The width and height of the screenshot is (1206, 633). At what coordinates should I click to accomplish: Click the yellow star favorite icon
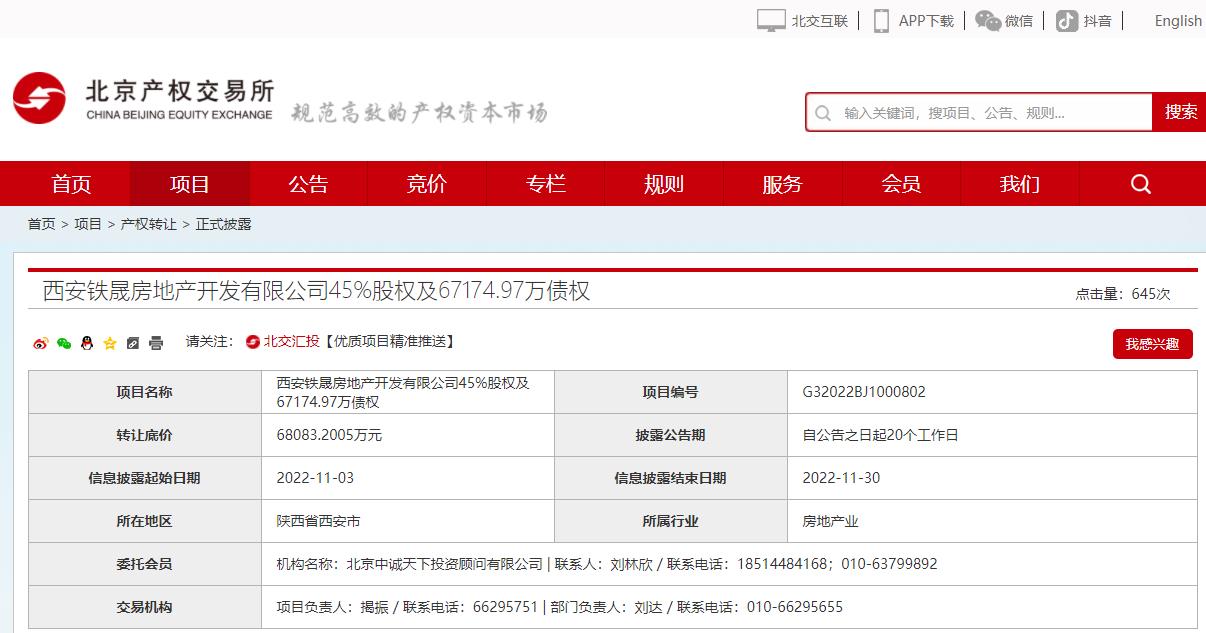(110, 343)
